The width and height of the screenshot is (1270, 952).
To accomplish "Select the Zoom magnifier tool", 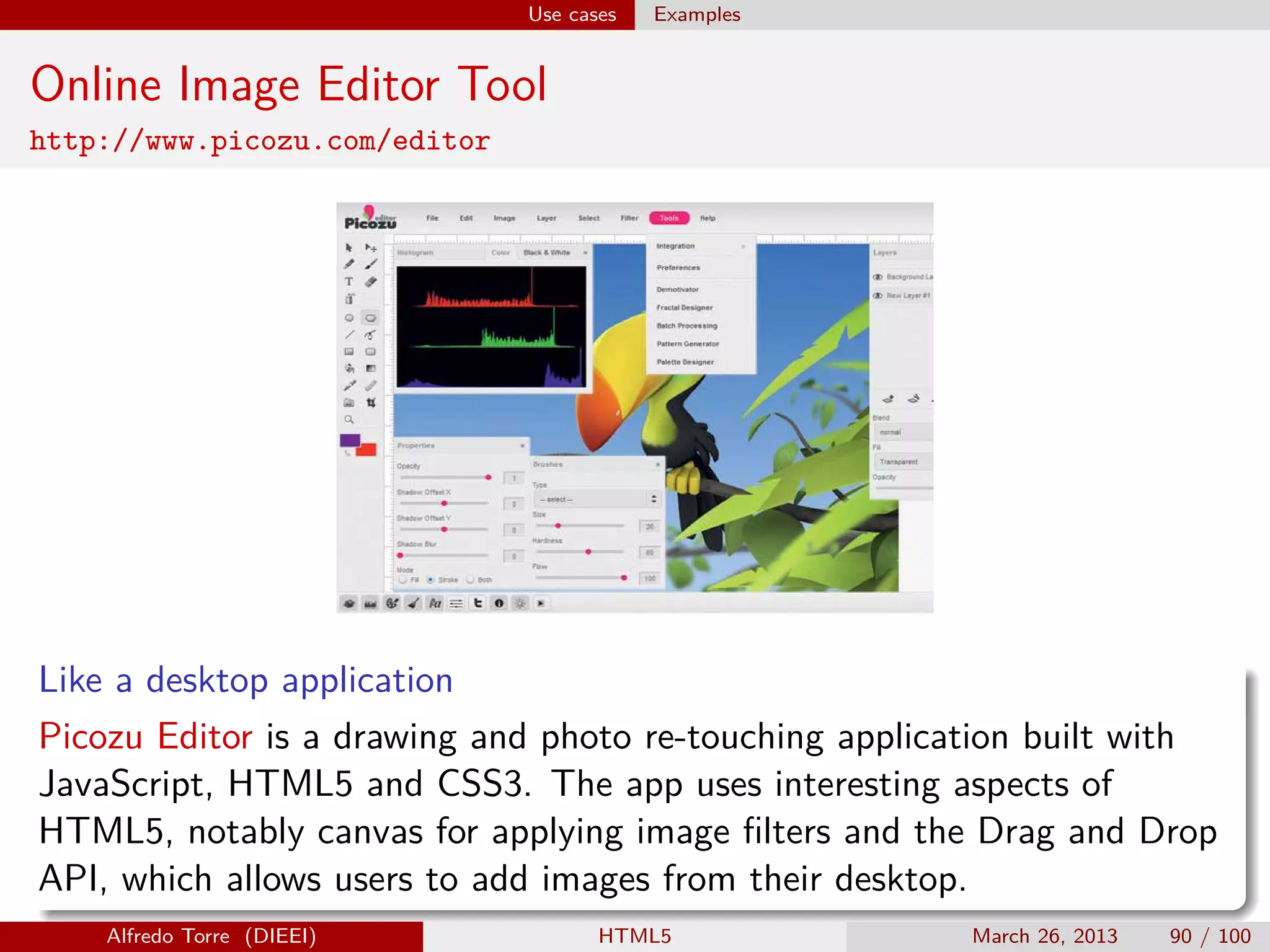I will click(349, 420).
